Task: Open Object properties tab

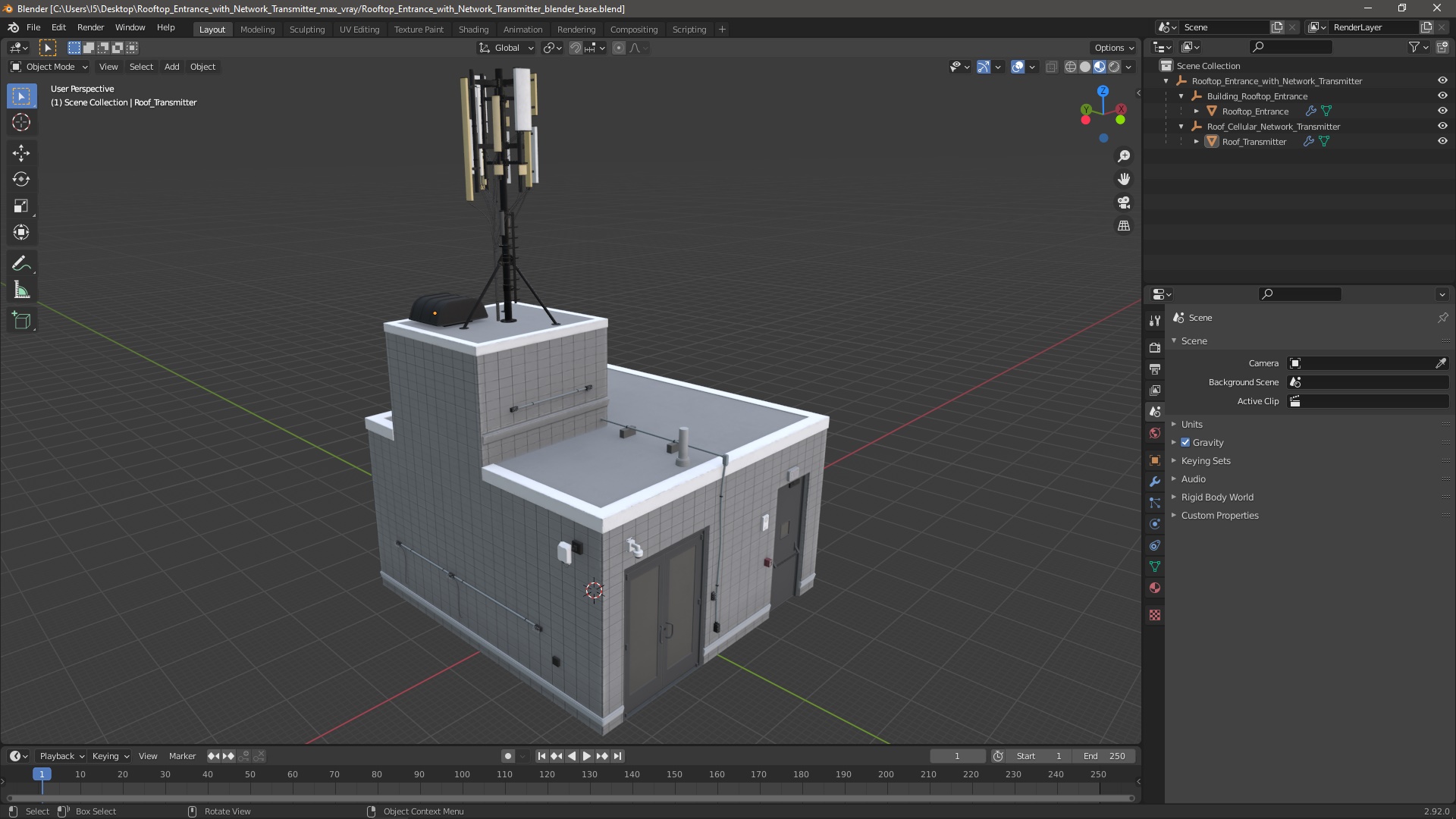Action: [x=1155, y=460]
